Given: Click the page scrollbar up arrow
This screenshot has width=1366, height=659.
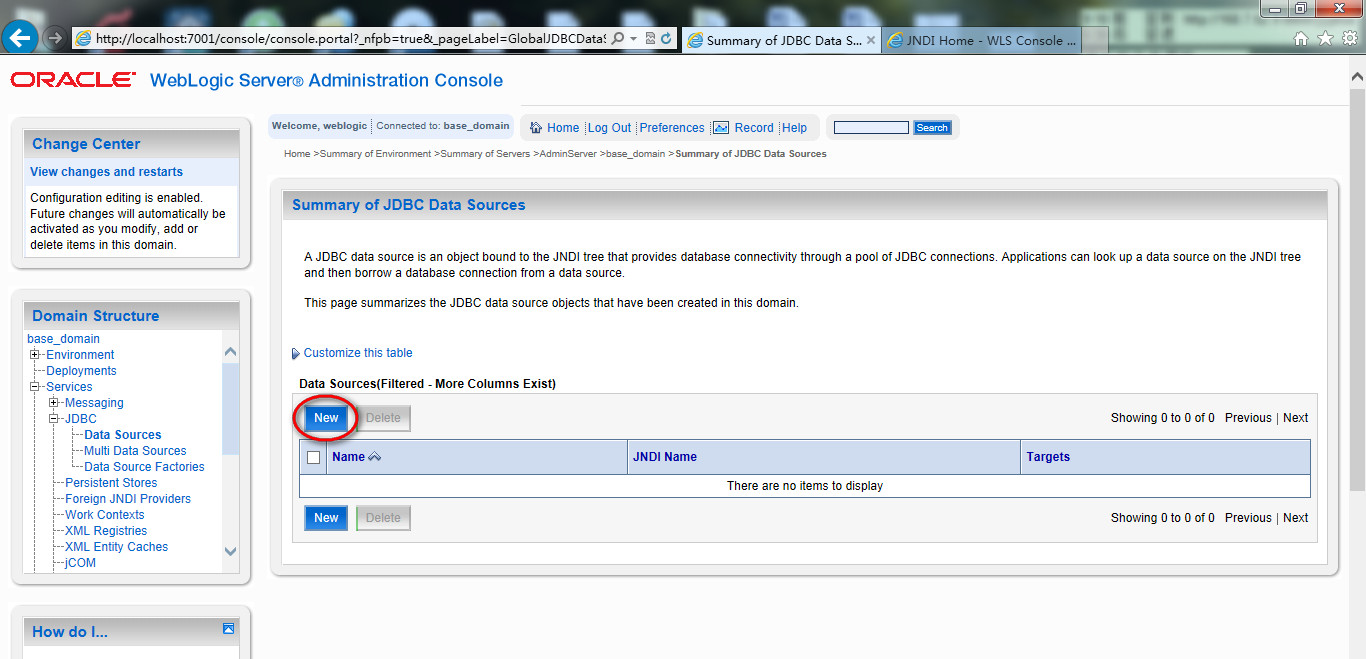Looking at the screenshot, I should (1357, 77).
